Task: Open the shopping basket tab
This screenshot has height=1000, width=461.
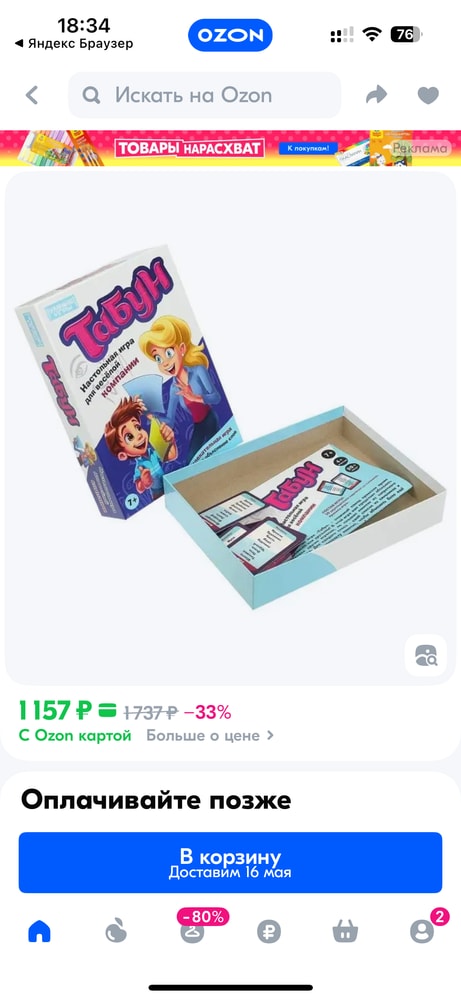Action: [345, 932]
